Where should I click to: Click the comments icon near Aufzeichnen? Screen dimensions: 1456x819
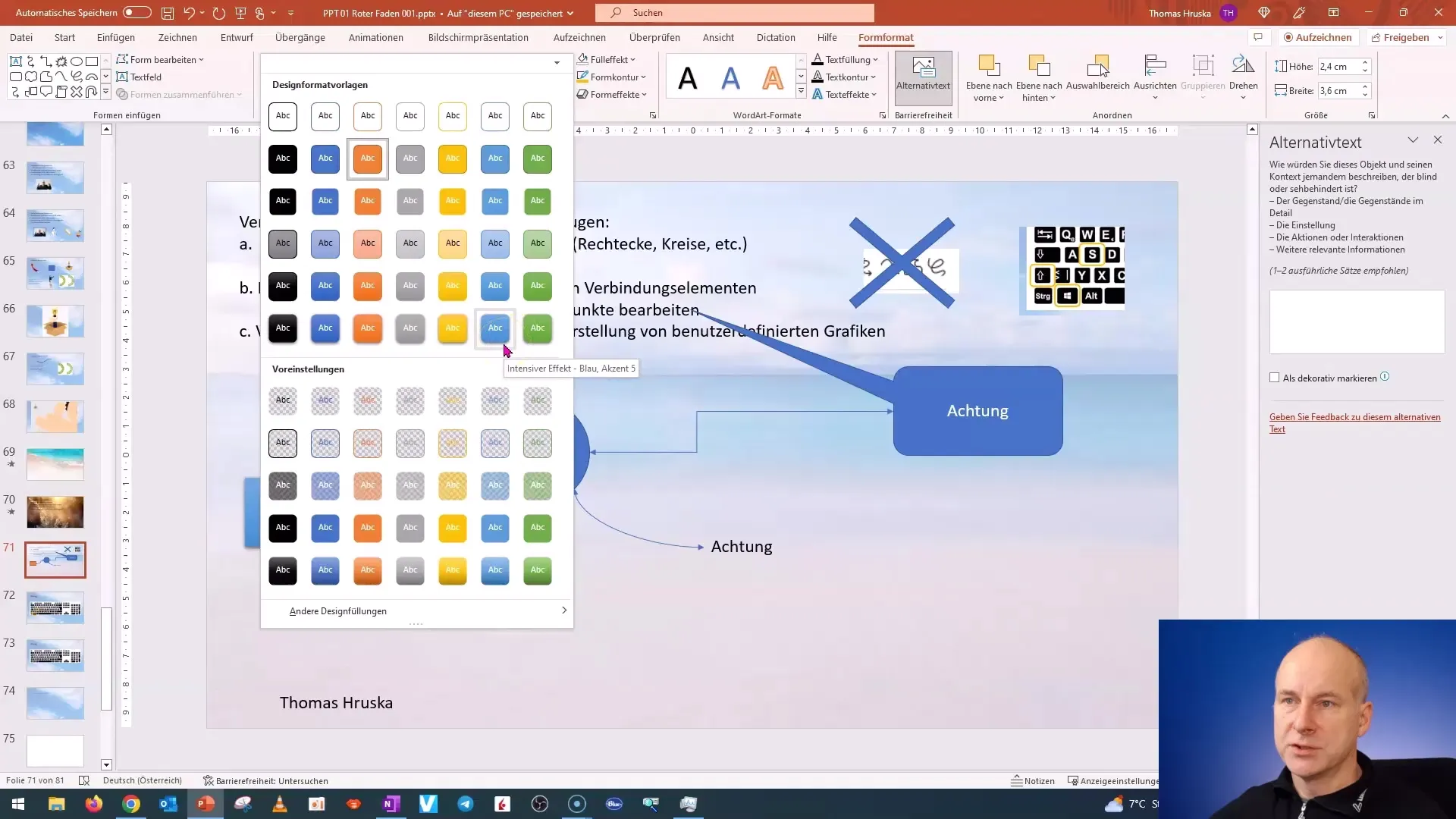(x=1258, y=37)
